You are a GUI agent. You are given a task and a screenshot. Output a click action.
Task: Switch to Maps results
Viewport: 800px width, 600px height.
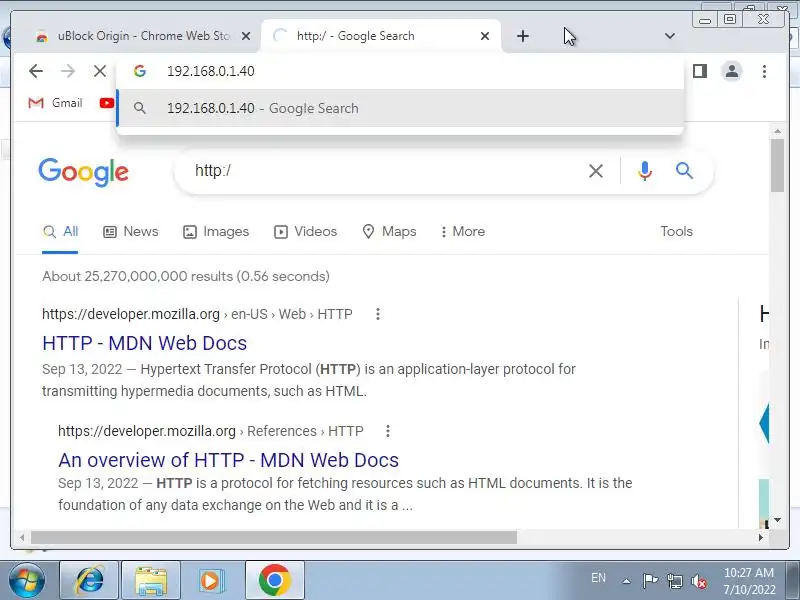point(389,232)
